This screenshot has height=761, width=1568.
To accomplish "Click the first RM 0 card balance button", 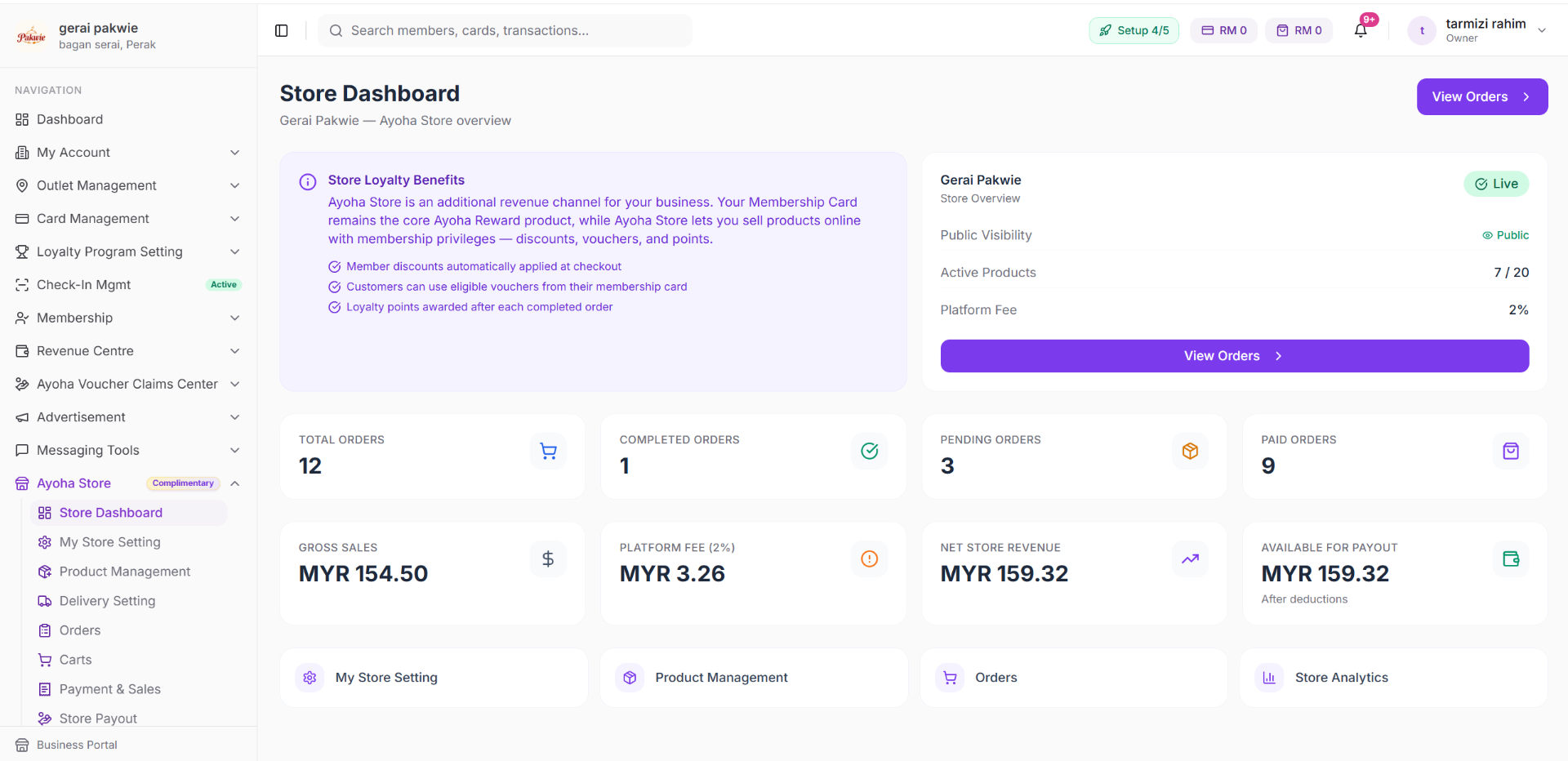I will point(1223,31).
